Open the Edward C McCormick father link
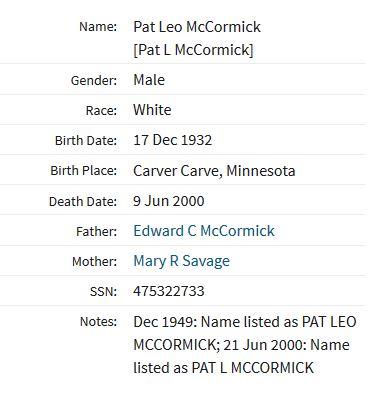 point(204,231)
